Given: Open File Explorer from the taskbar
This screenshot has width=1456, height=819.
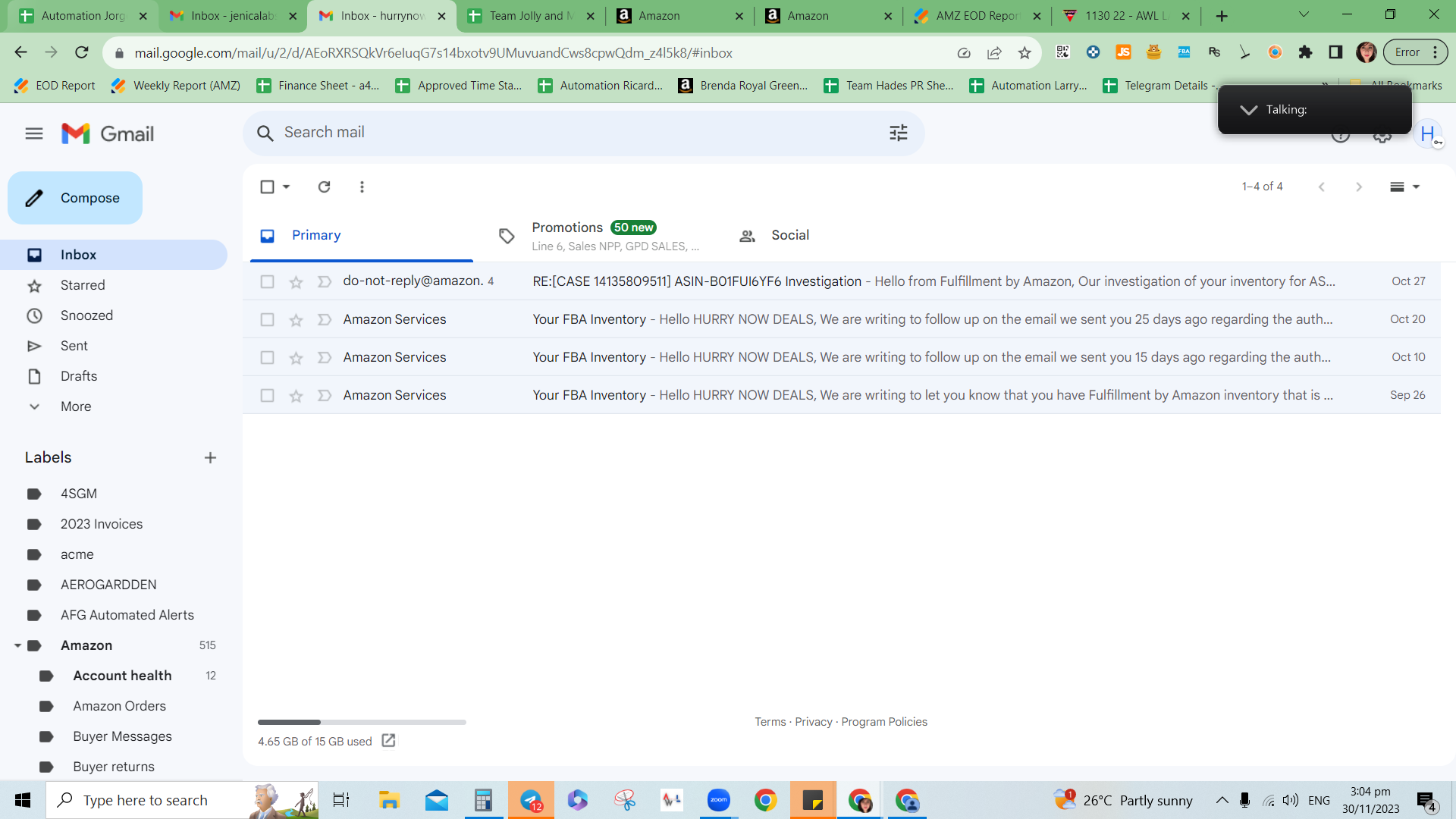Looking at the screenshot, I should tap(389, 800).
